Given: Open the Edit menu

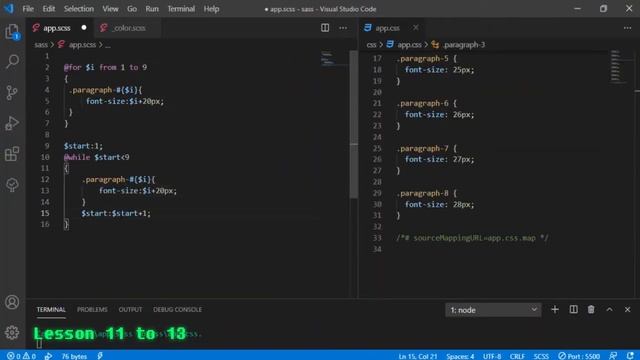Looking at the screenshot, I should point(49,9).
